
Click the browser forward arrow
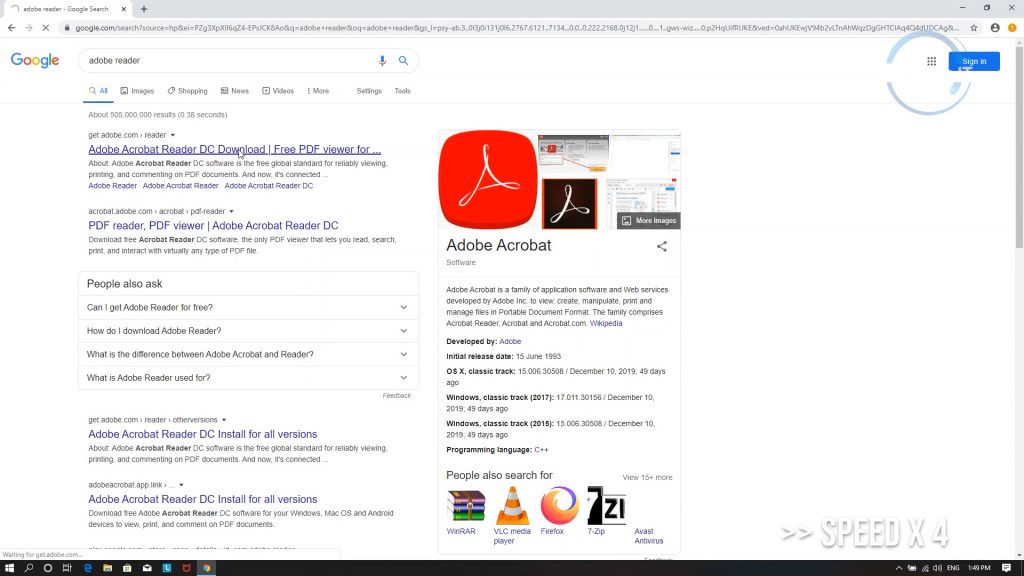click(x=29, y=28)
